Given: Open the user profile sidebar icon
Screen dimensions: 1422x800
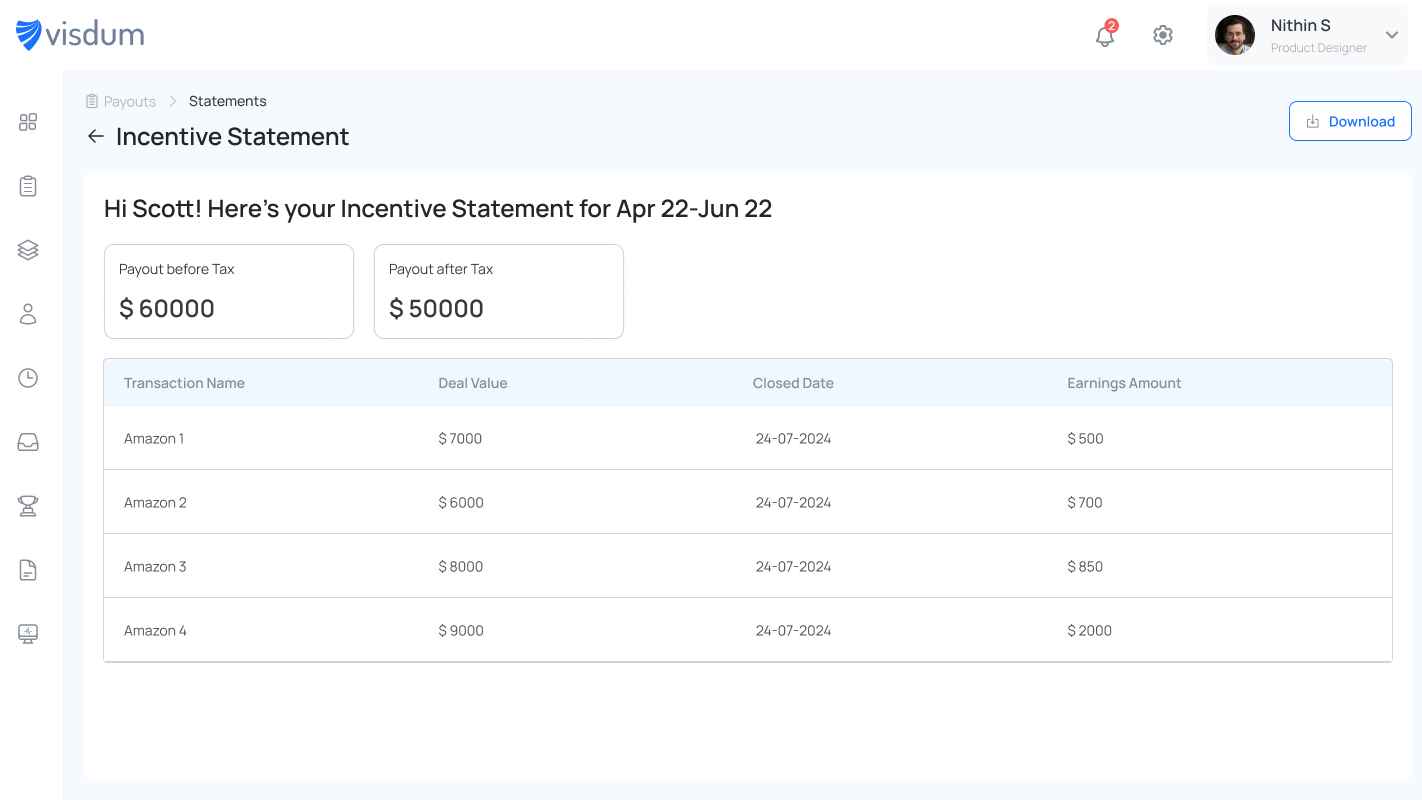Looking at the screenshot, I should (x=28, y=314).
